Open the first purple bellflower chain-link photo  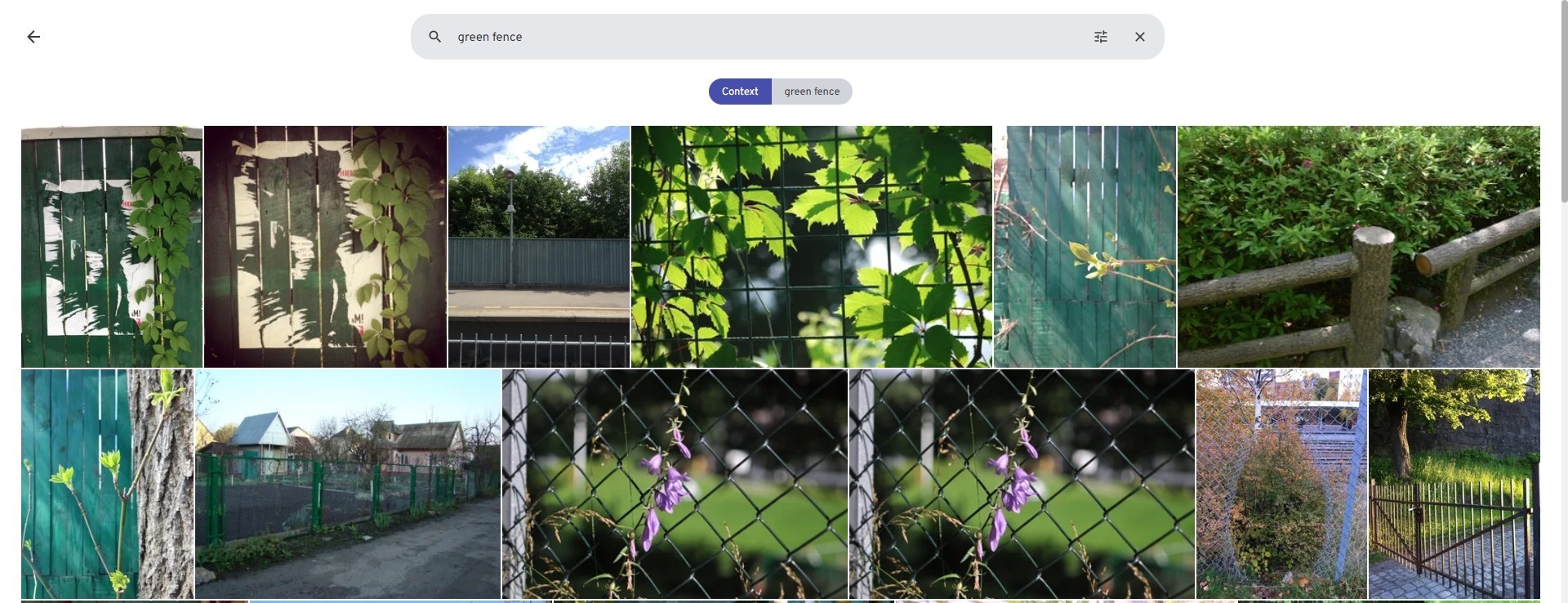(675, 484)
